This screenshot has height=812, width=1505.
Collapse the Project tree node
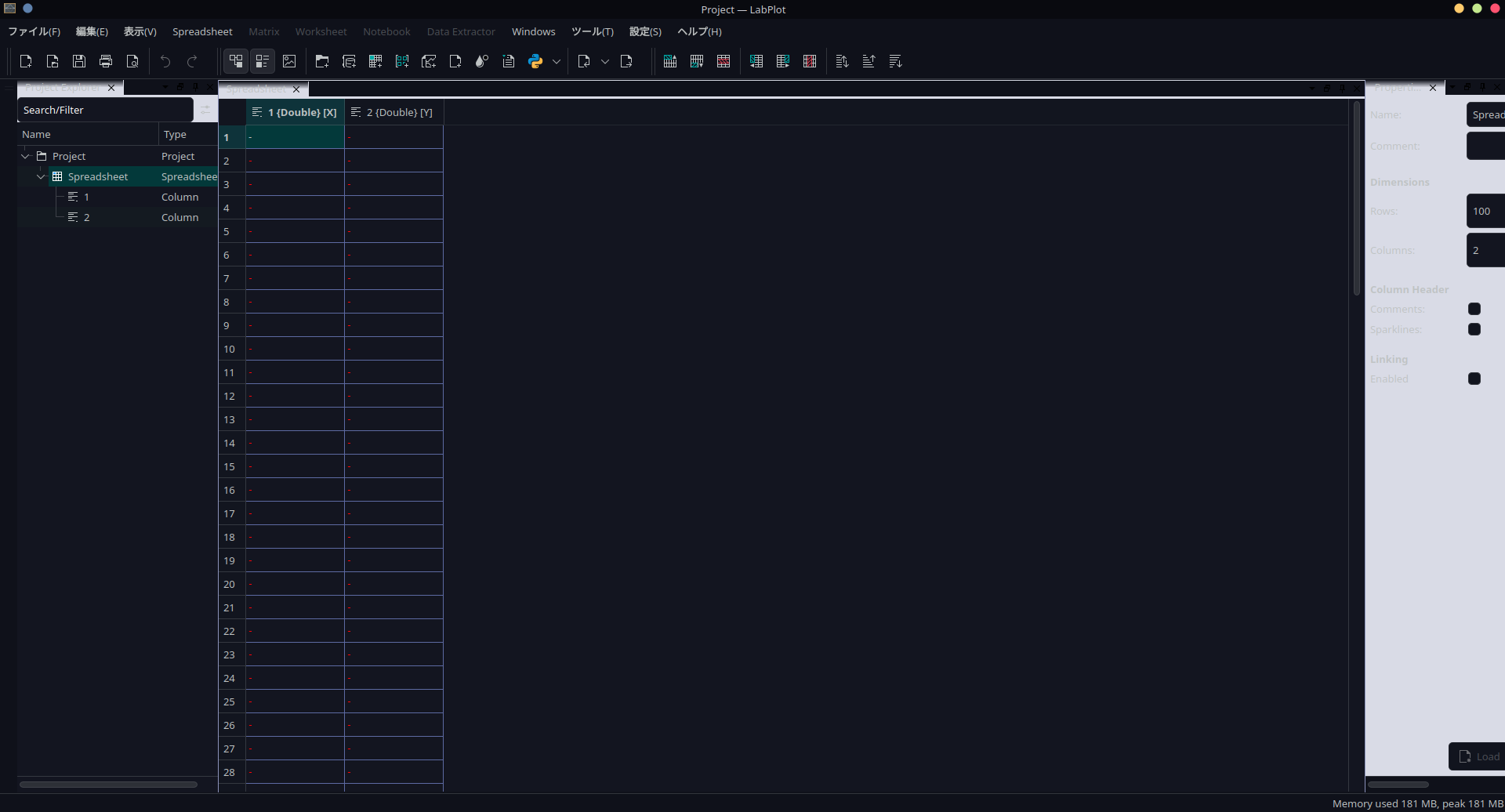[x=26, y=156]
